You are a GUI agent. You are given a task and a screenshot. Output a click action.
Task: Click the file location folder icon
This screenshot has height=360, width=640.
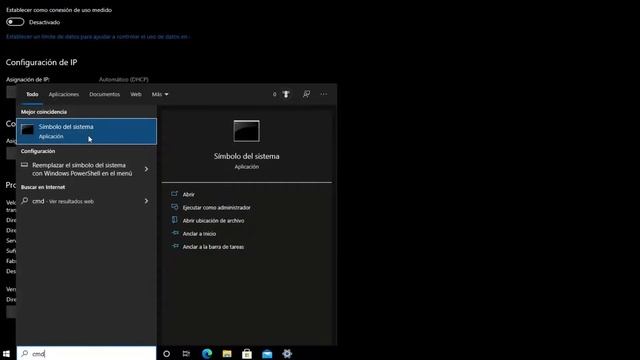point(175,220)
